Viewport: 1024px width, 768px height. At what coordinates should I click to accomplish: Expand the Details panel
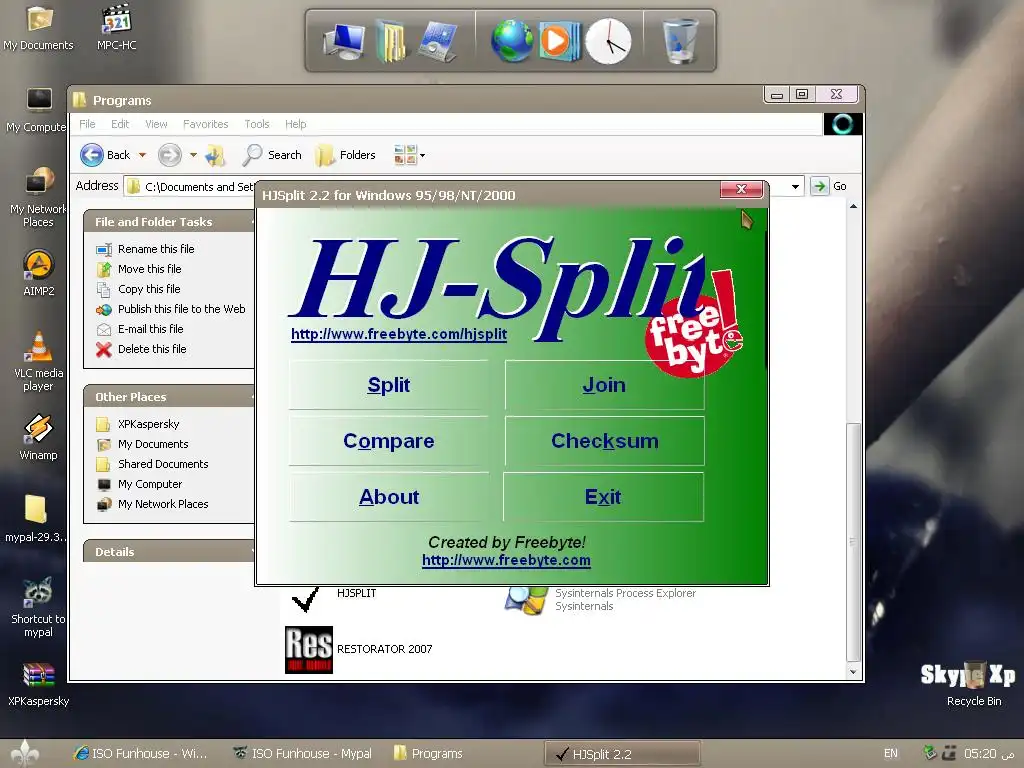point(169,551)
